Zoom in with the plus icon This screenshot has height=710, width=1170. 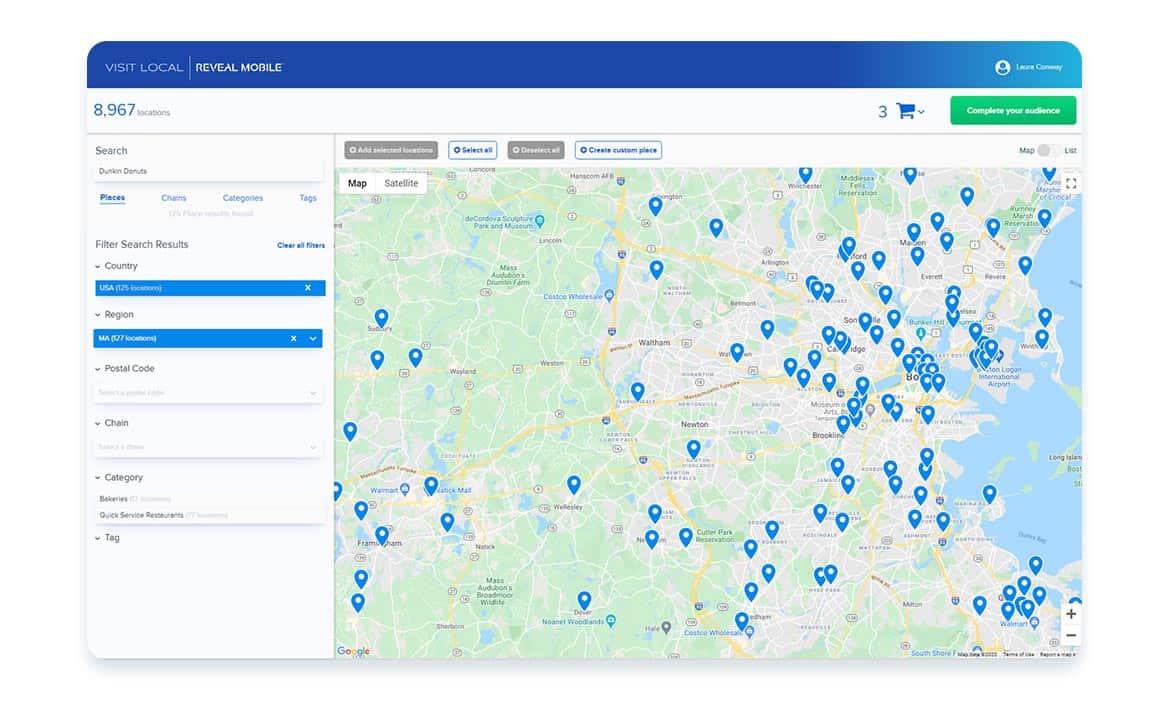1071,614
